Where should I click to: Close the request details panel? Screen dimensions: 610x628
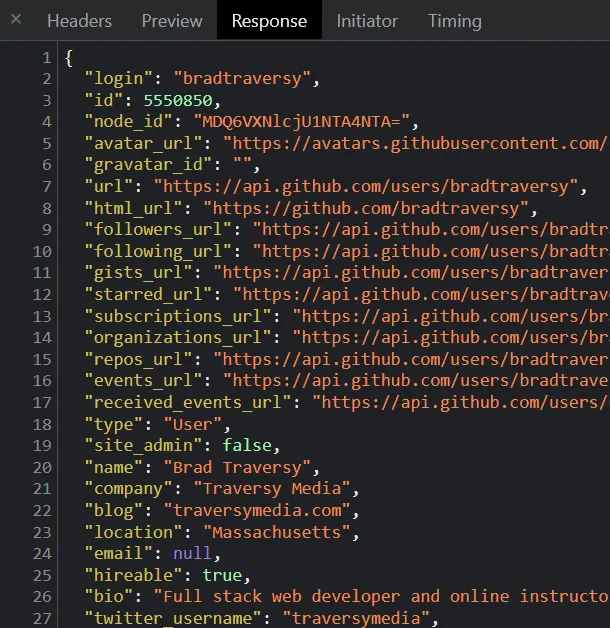pos(16,20)
